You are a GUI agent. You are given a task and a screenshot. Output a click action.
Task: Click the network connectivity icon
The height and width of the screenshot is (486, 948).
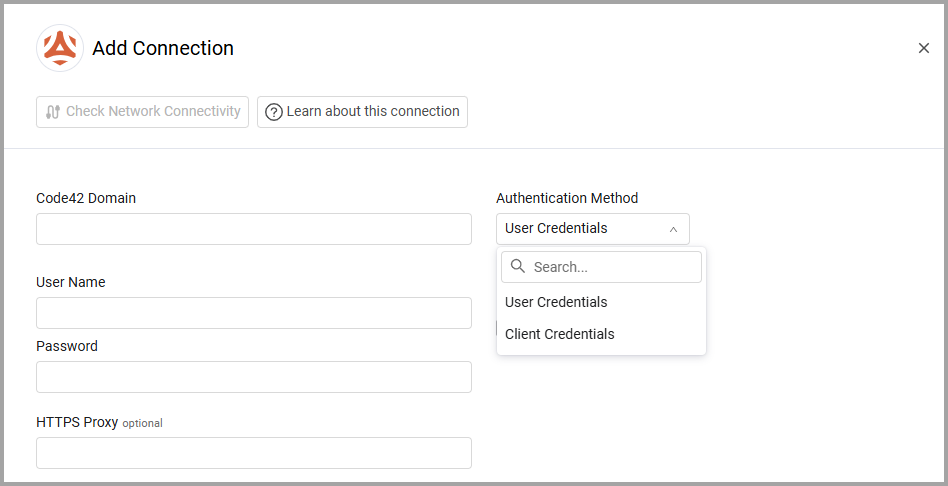click(x=54, y=112)
